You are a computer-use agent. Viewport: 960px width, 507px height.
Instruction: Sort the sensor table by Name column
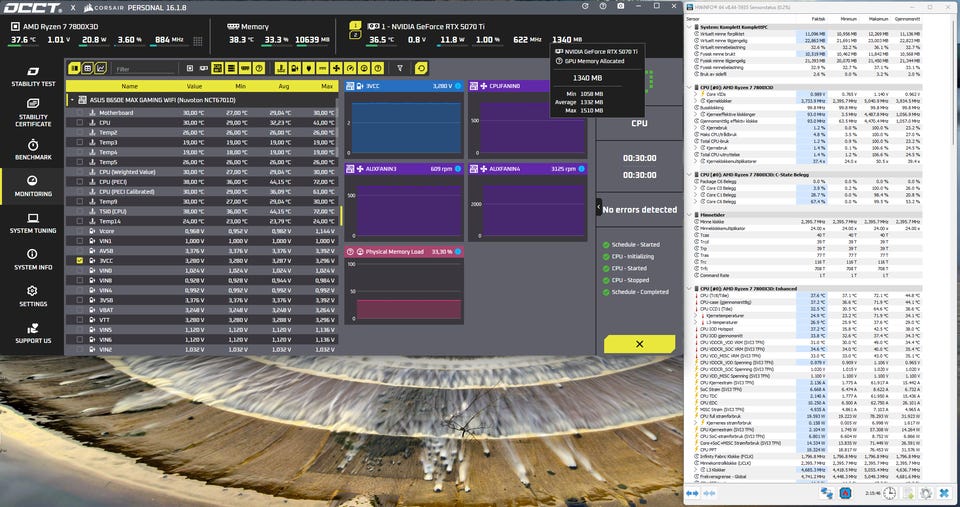[x=129, y=86]
